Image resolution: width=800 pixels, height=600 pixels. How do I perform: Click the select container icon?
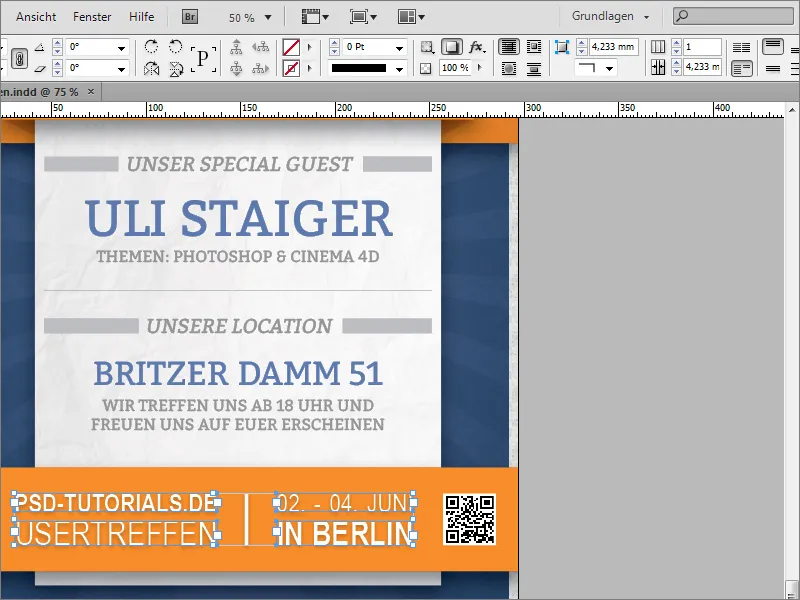(236, 47)
